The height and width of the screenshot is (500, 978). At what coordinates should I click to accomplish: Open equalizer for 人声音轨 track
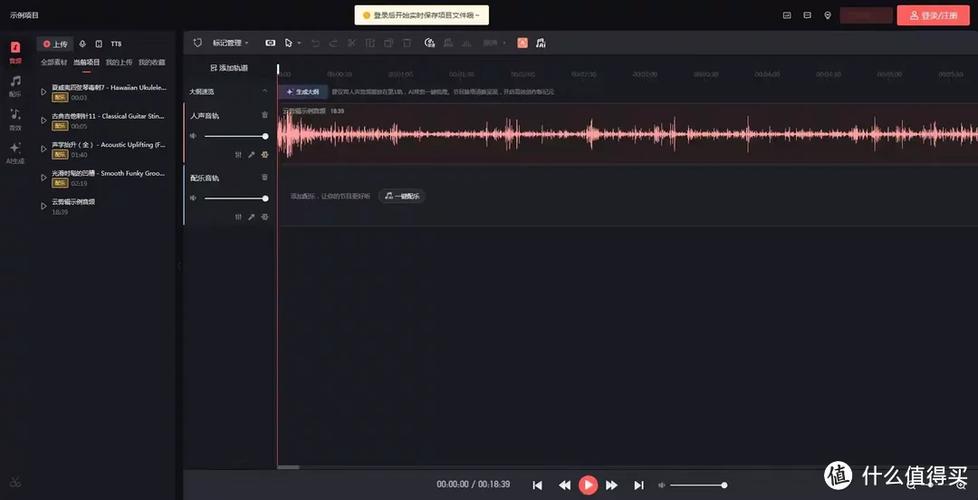(x=238, y=155)
